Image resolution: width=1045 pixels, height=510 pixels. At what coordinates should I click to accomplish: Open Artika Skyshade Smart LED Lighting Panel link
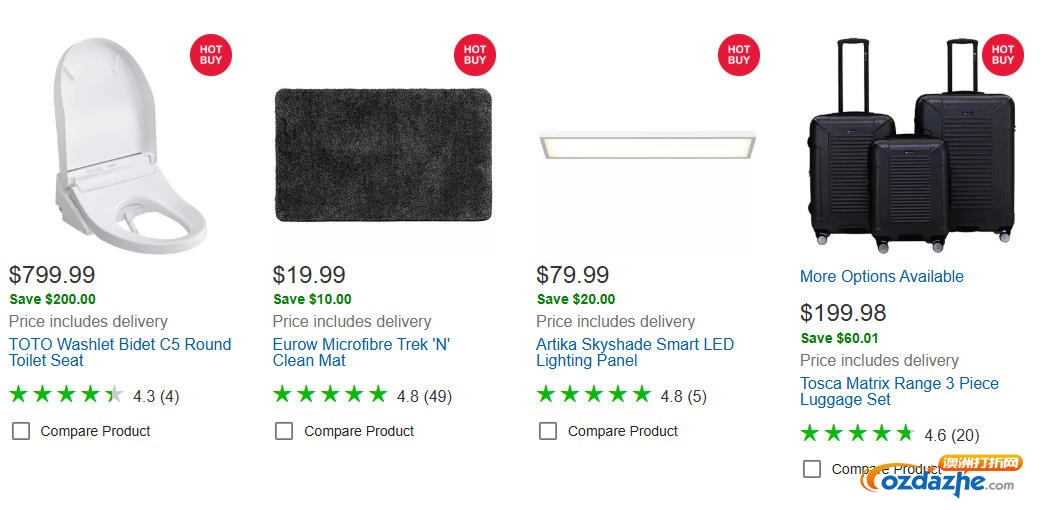coord(635,352)
